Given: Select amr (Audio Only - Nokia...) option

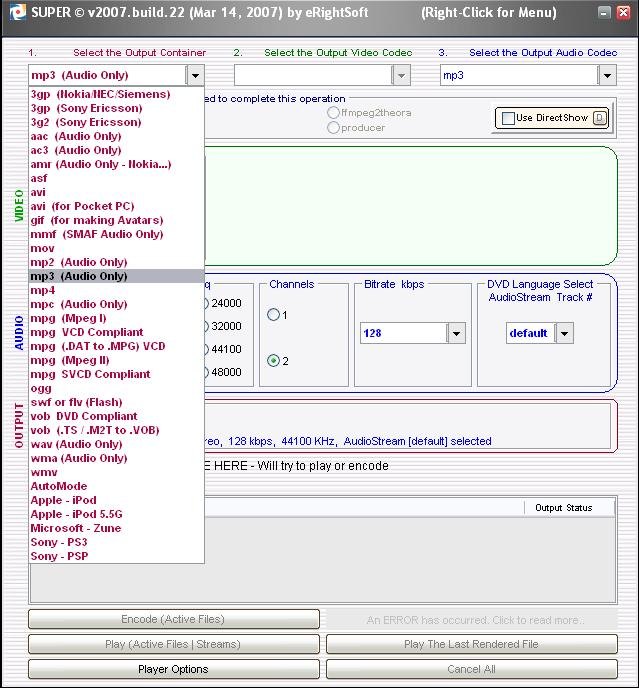Looking at the screenshot, I should point(116,164).
